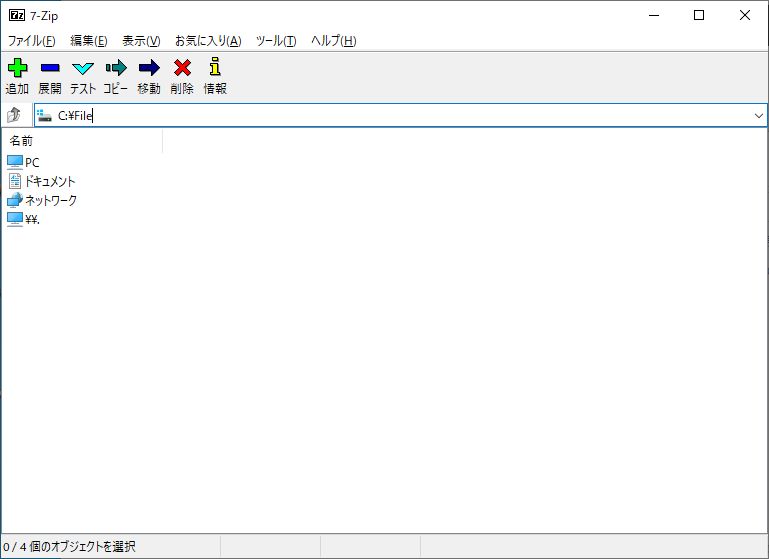769x559 pixels.
Task: Click the 移動 (Move) blue arrow icon
Action: (x=149, y=68)
